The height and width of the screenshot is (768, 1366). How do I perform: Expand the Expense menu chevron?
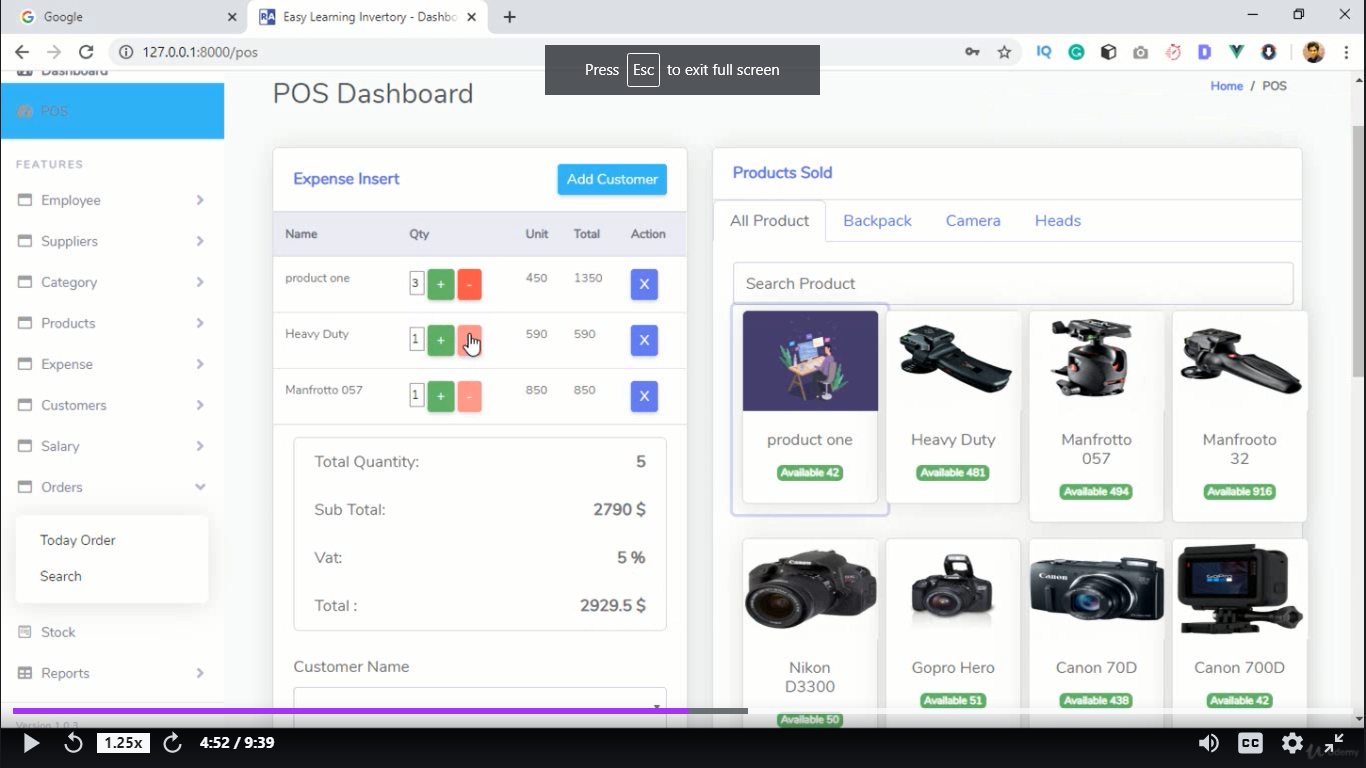tap(200, 364)
